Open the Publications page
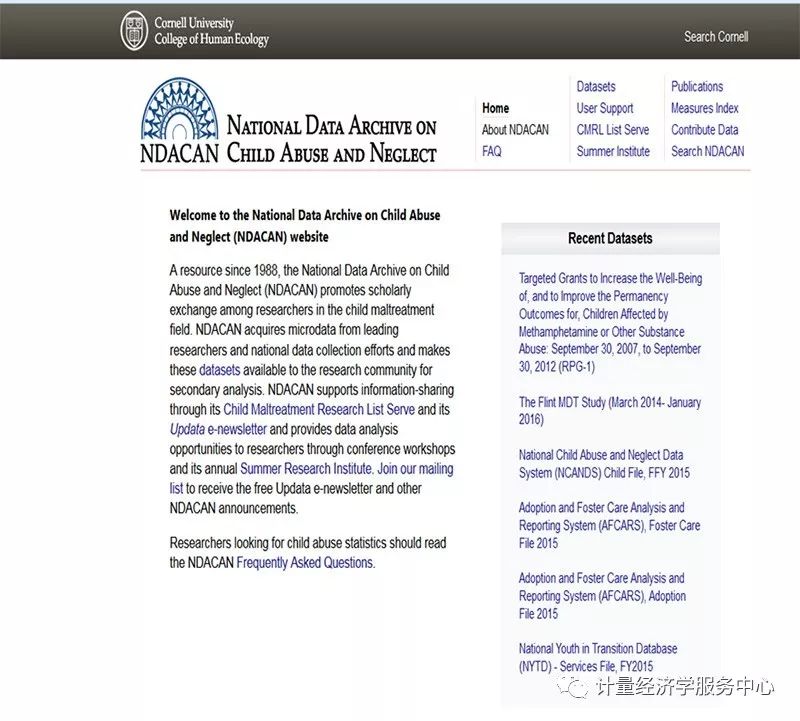Viewport: 800px width, 721px height. 697,86
